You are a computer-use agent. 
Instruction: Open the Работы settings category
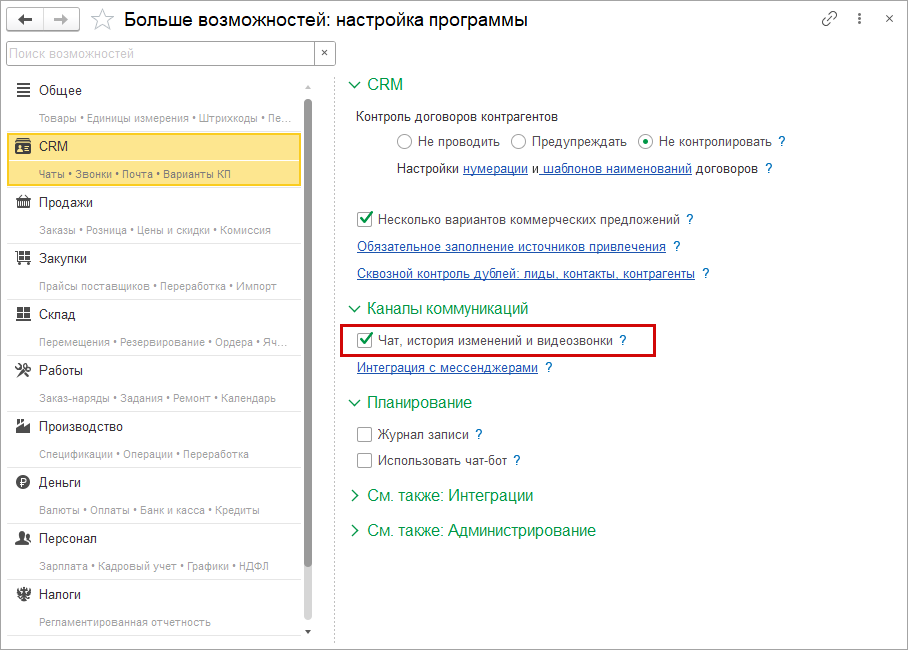pos(154,383)
